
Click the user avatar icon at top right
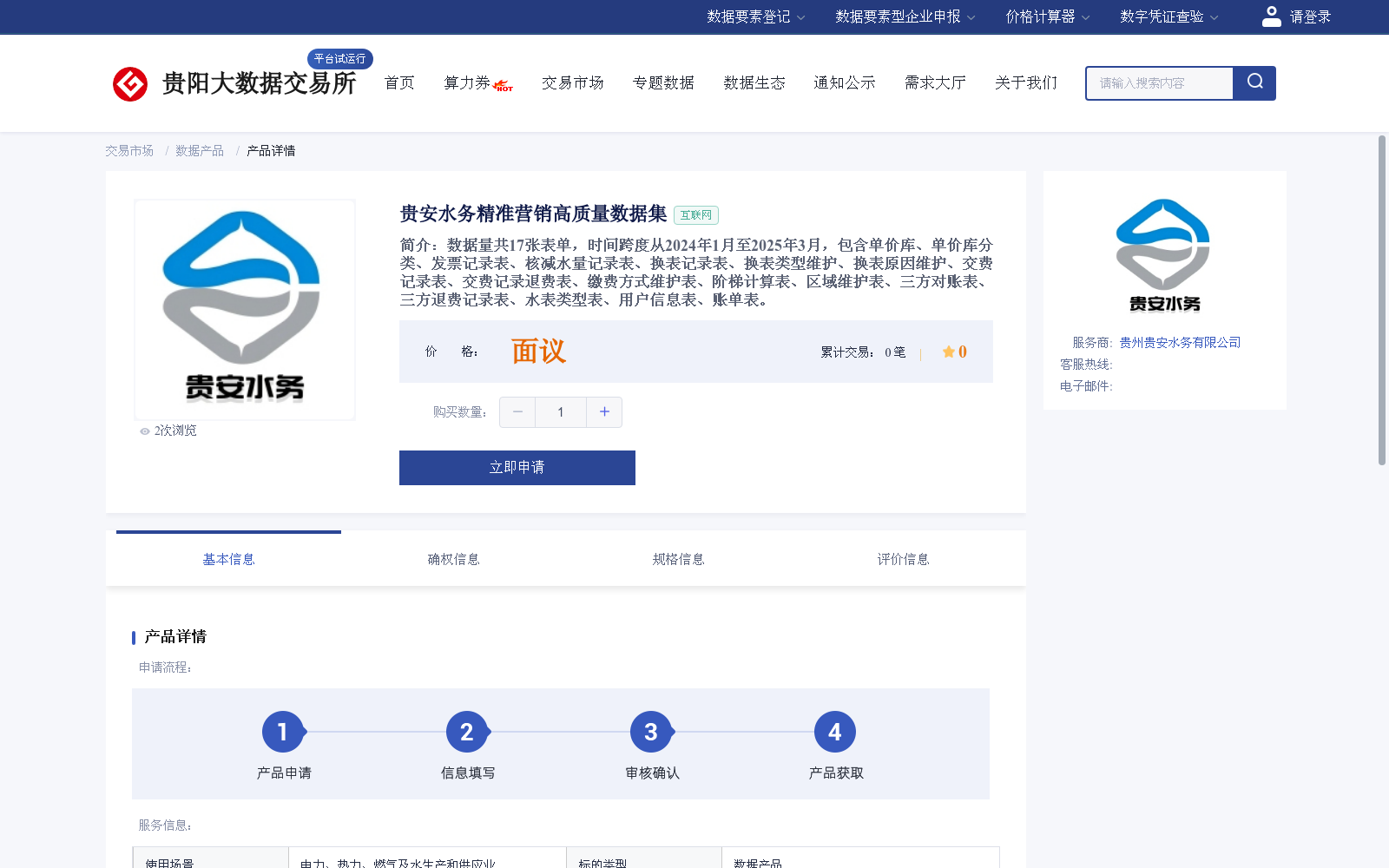pyautogui.click(x=1272, y=16)
